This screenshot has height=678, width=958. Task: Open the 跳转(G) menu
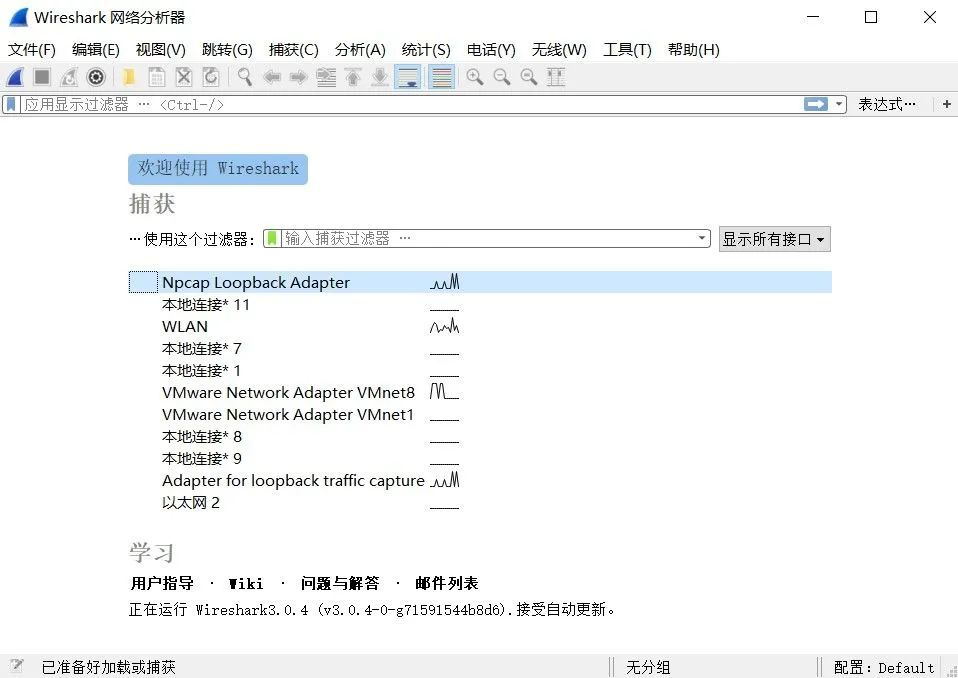point(227,49)
